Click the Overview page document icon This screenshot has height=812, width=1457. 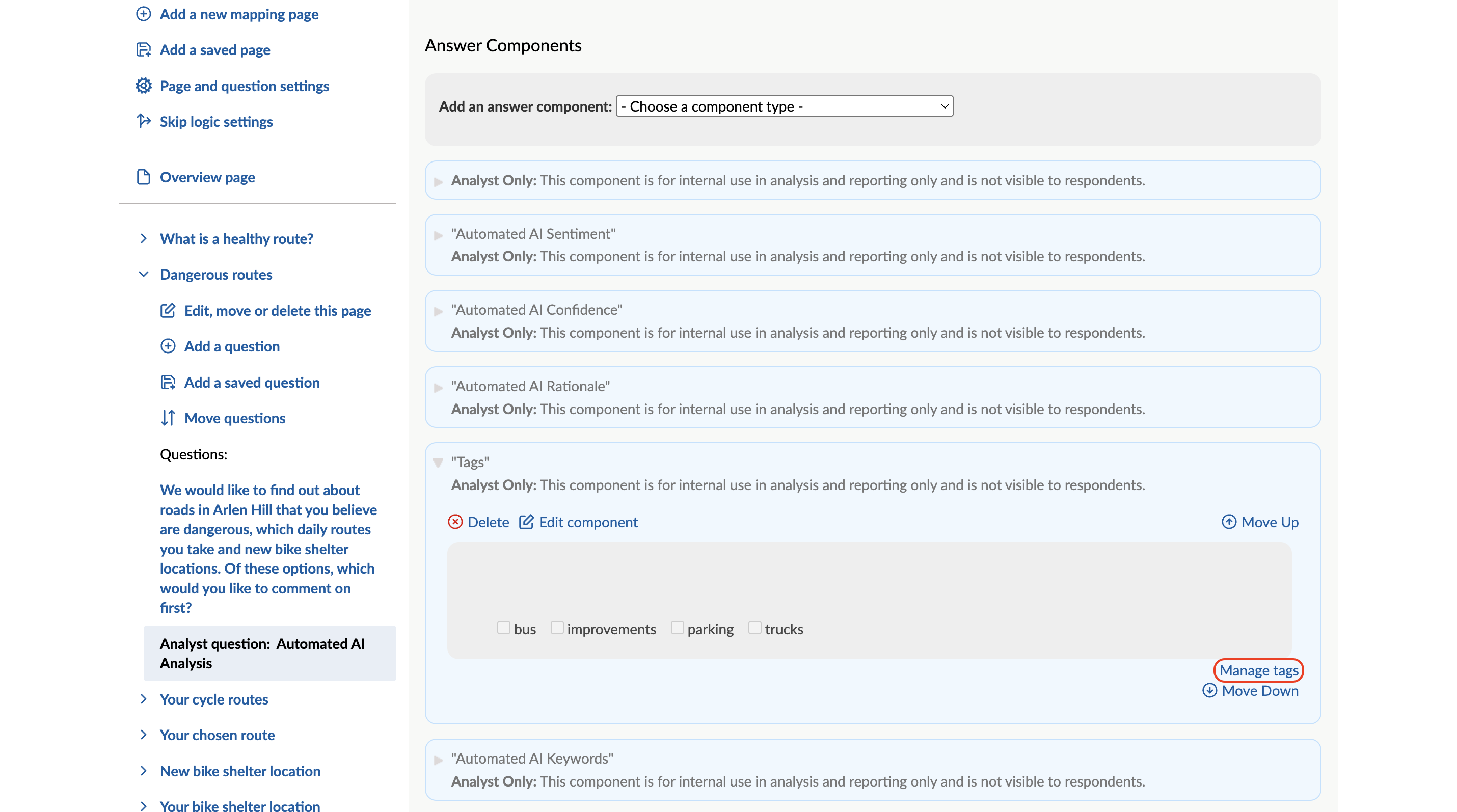tap(144, 177)
